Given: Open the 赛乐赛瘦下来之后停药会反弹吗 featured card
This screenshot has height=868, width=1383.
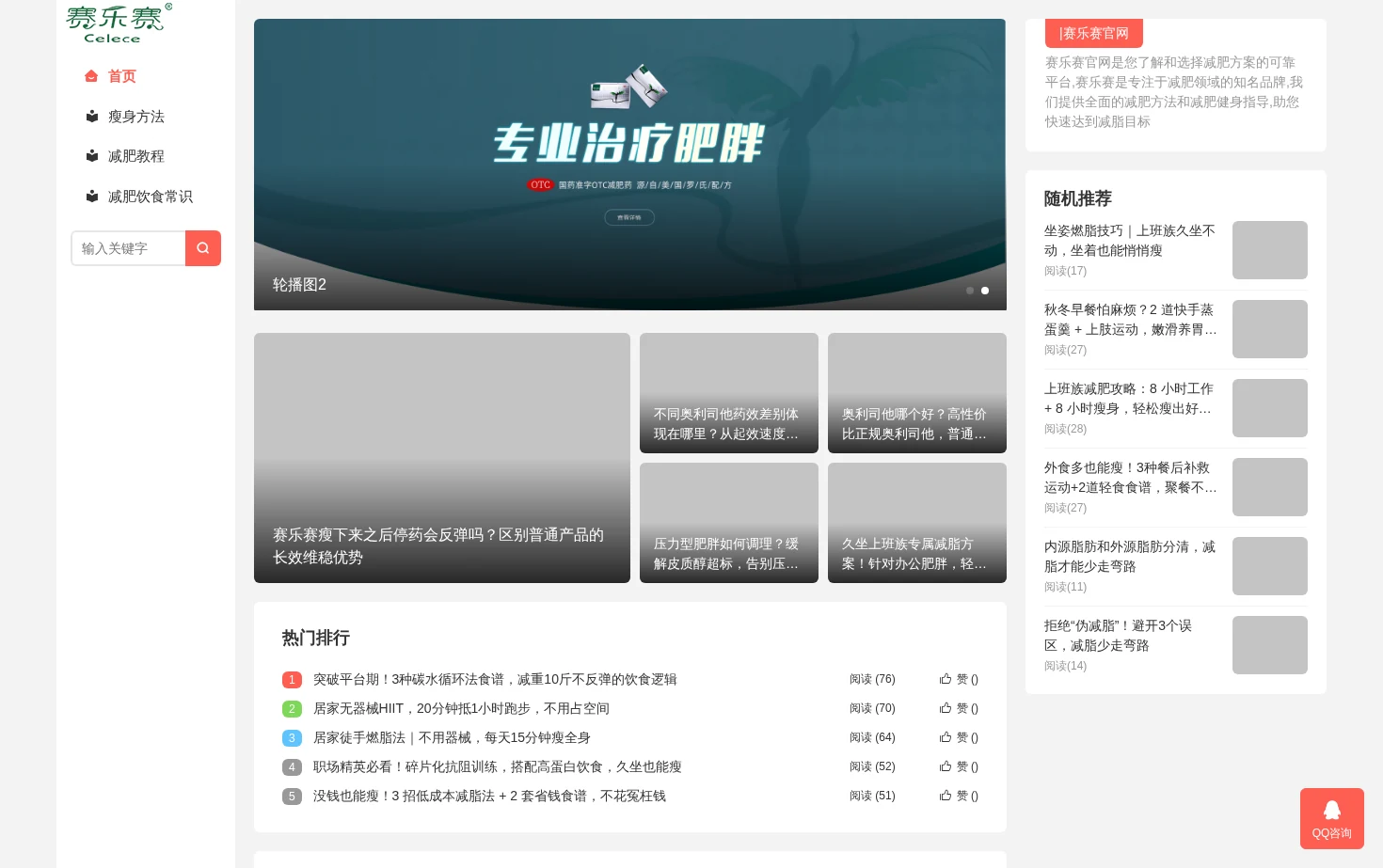Looking at the screenshot, I should click(442, 458).
